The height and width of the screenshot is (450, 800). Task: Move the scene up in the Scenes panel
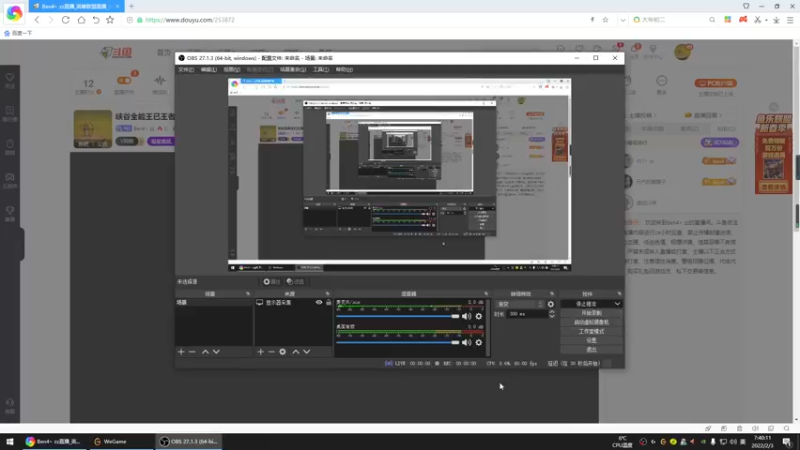pos(205,352)
